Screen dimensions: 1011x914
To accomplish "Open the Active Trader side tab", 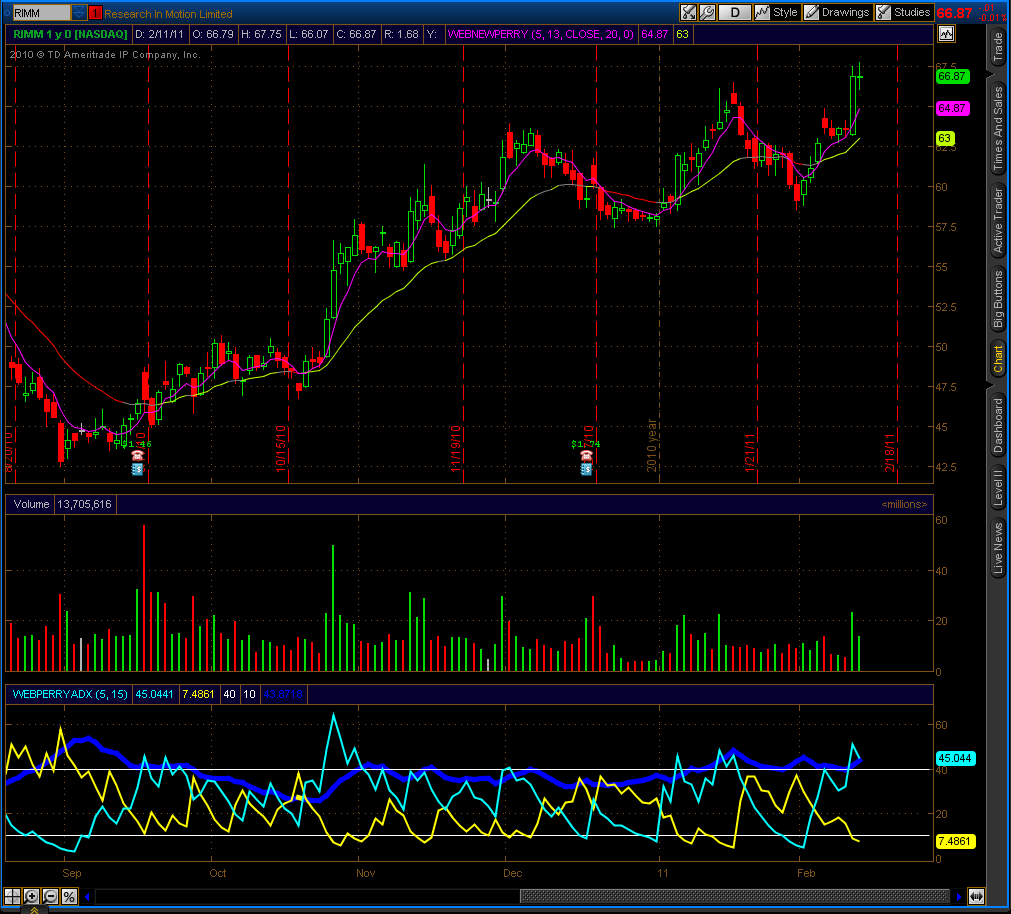I will point(998,220).
